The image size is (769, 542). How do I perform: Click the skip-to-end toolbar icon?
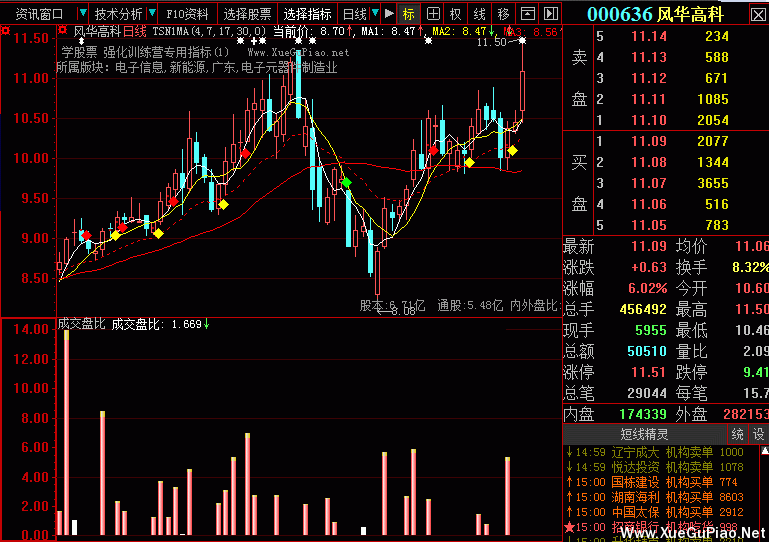coord(551,14)
